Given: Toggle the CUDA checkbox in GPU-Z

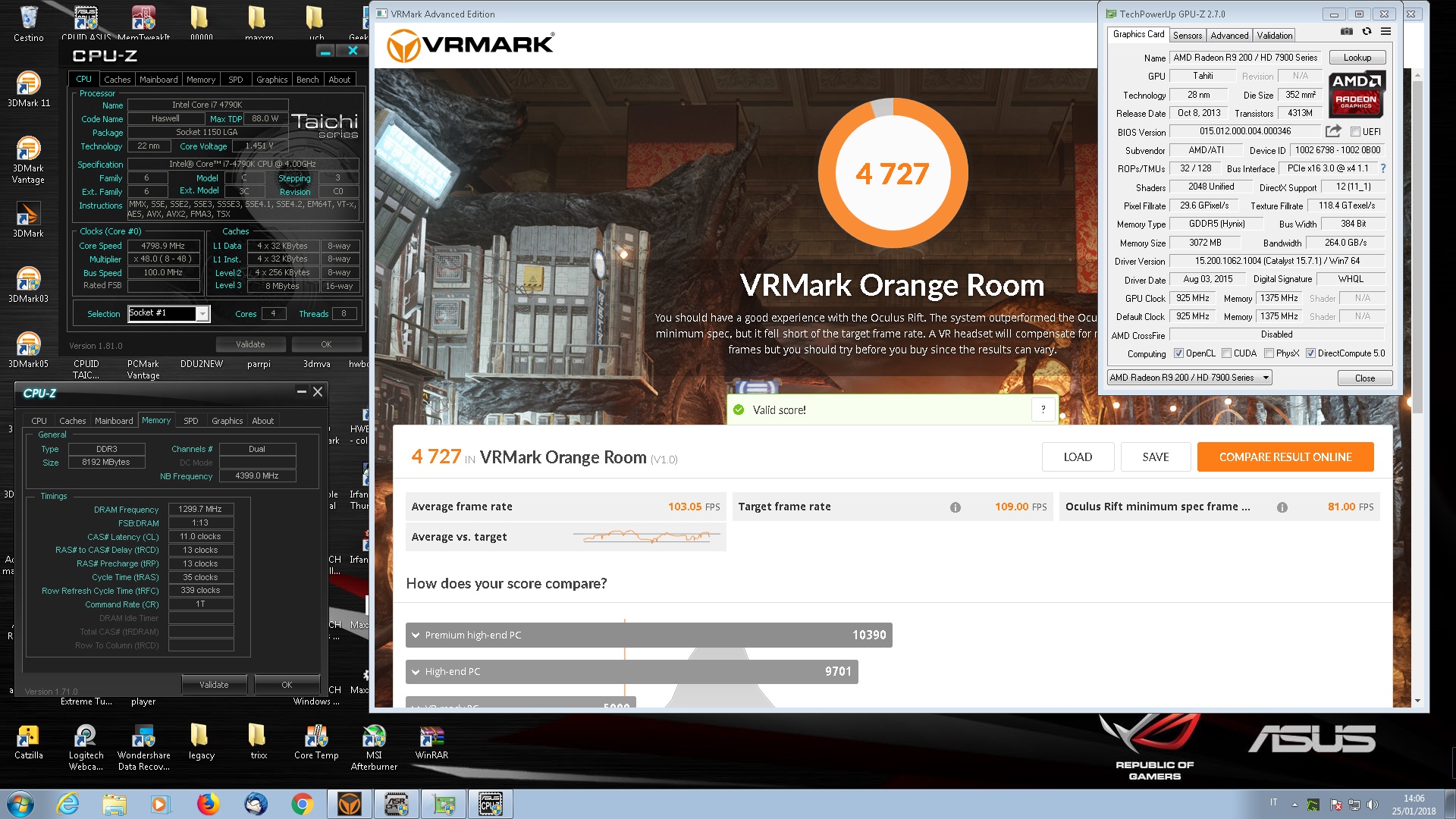Looking at the screenshot, I should pyautogui.click(x=1226, y=353).
